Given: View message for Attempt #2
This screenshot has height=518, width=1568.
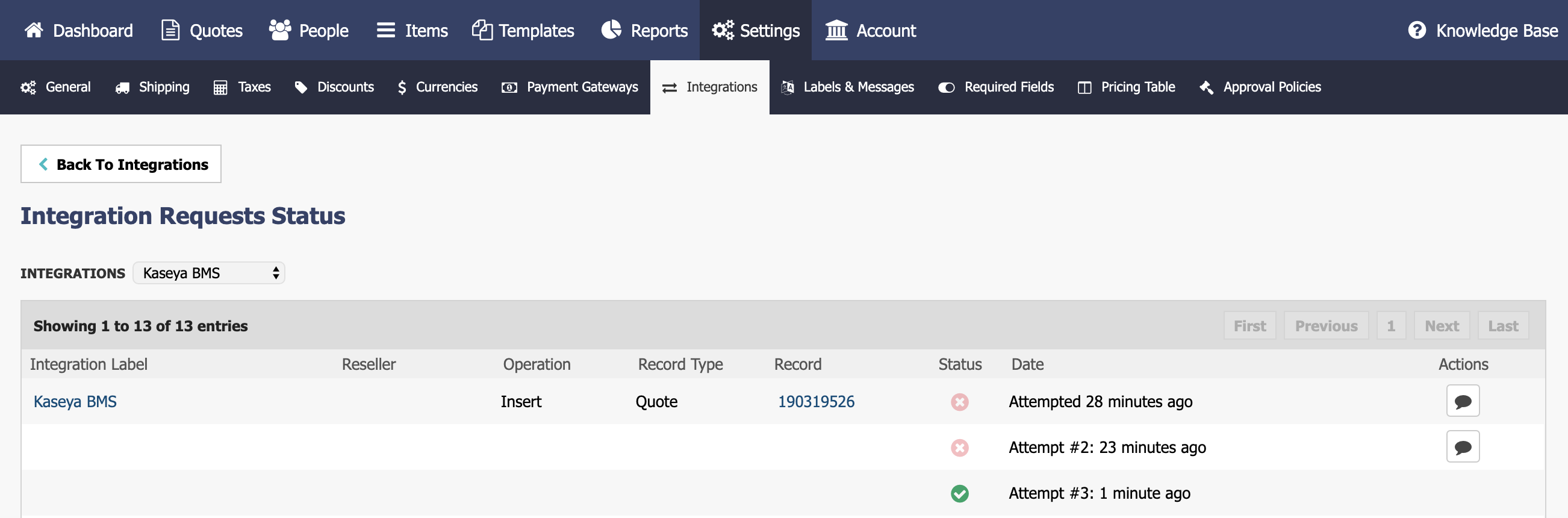Looking at the screenshot, I should pyautogui.click(x=1463, y=448).
